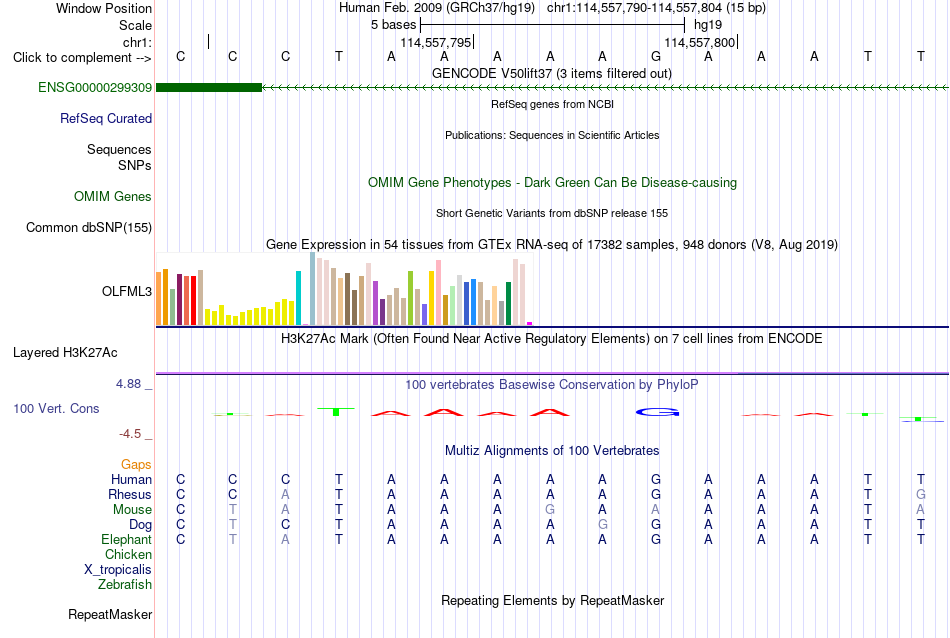Image resolution: width=950 pixels, height=638 pixels.
Task: Click the green T logo with tall bar in PhyloP
Action: tap(336, 411)
